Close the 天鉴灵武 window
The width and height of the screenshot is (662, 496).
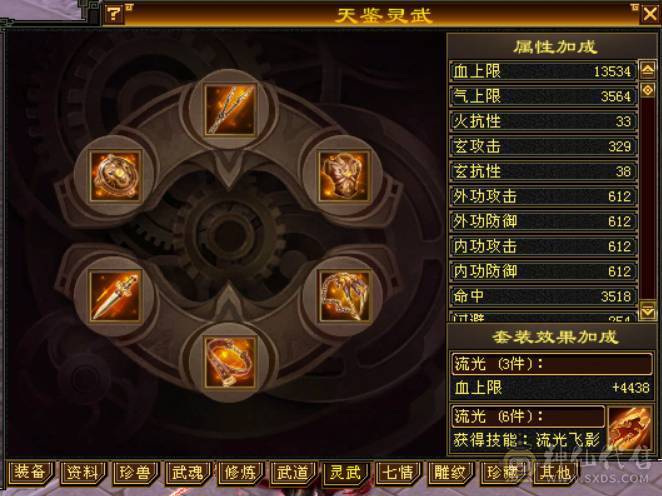click(650, 14)
